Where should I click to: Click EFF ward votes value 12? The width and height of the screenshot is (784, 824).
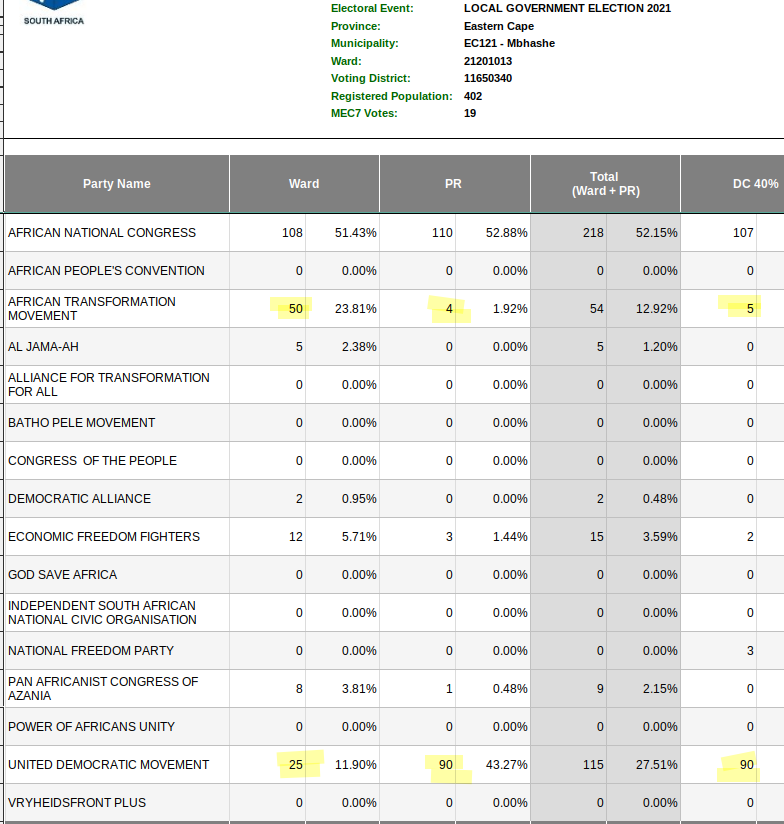[296, 537]
